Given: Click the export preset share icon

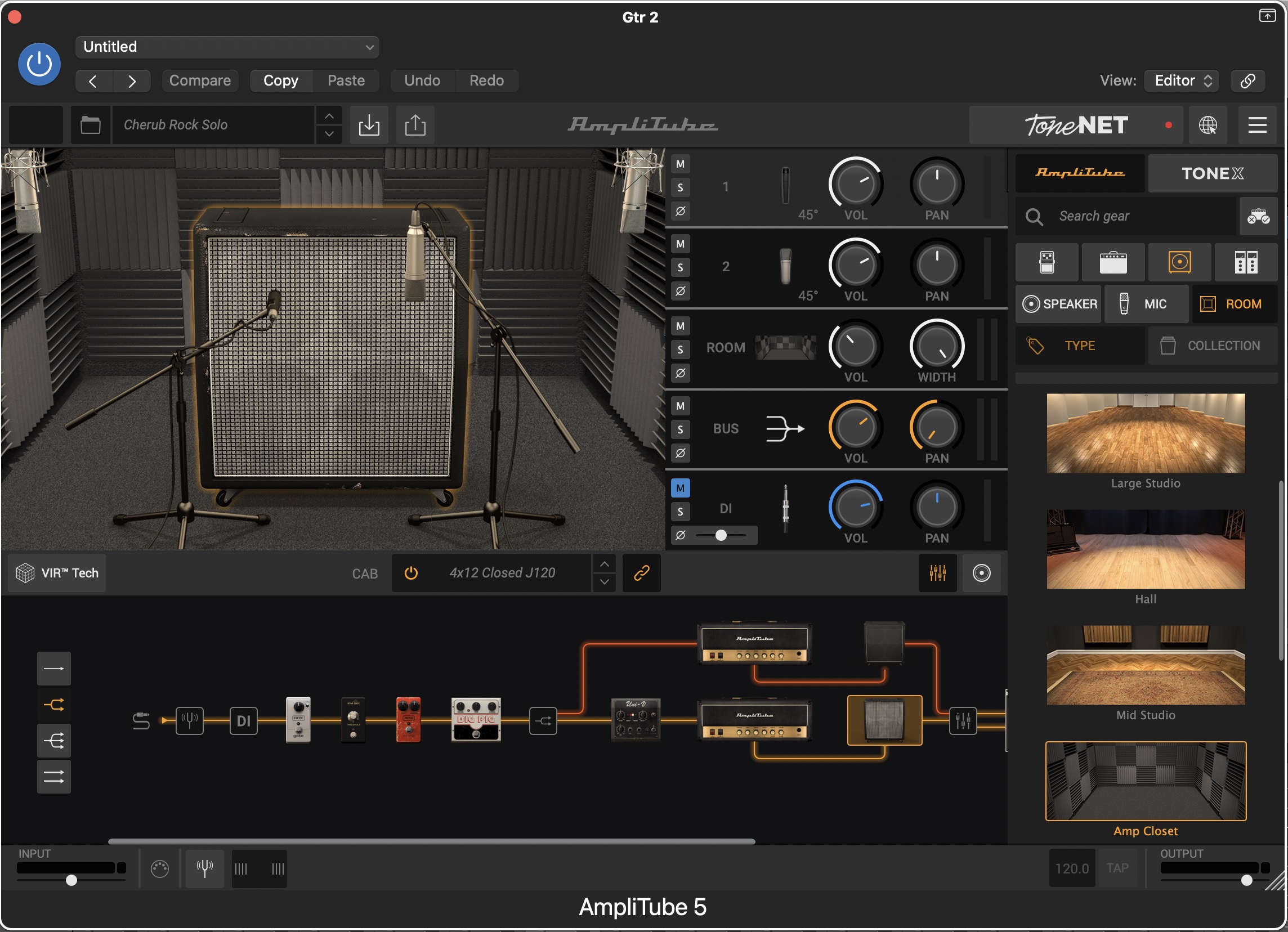Looking at the screenshot, I should coord(415,125).
